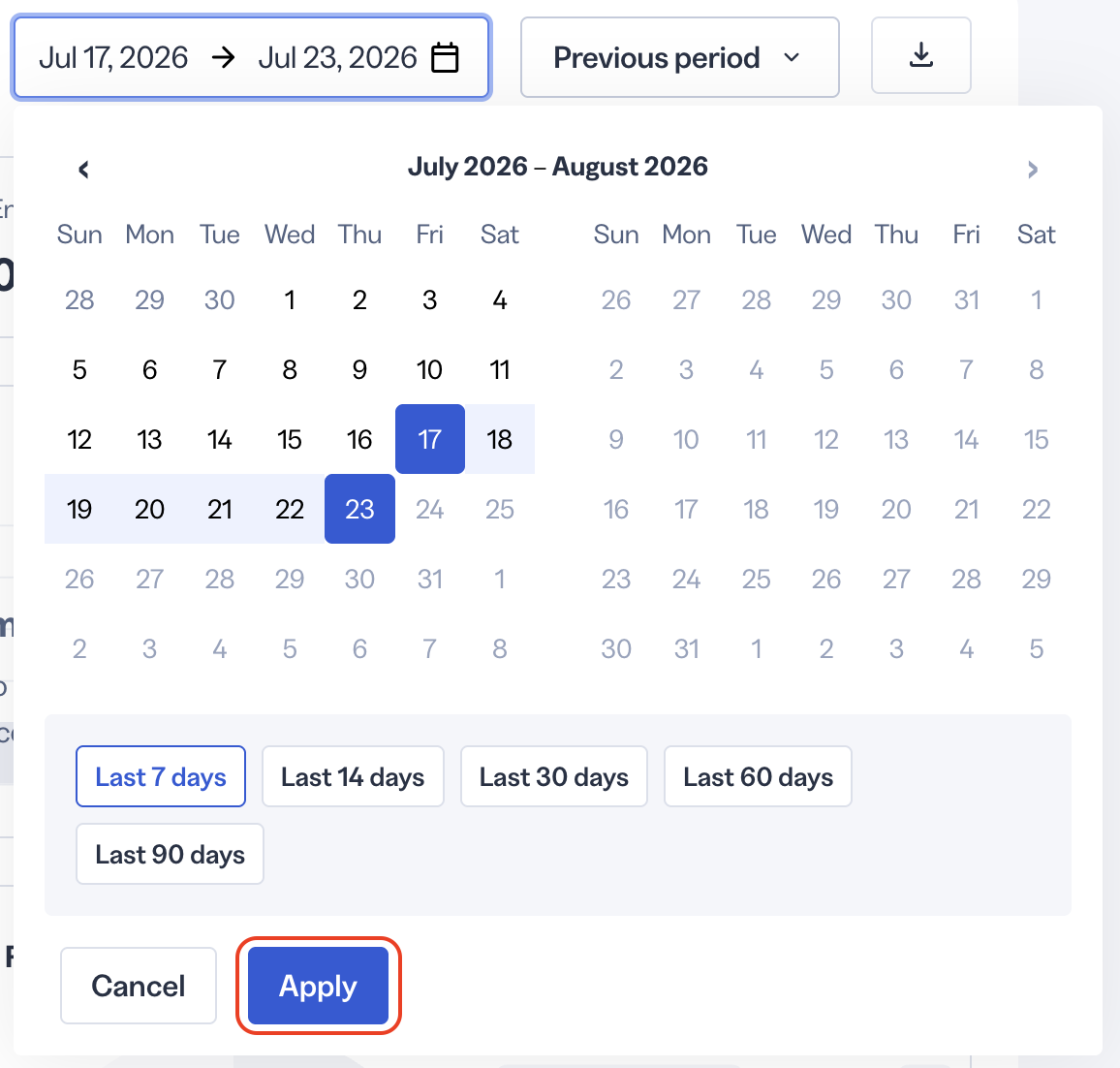Image resolution: width=1120 pixels, height=1068 pixels.
Task: Go to previous month with left chevron
Action: click(x=83, y=170)
